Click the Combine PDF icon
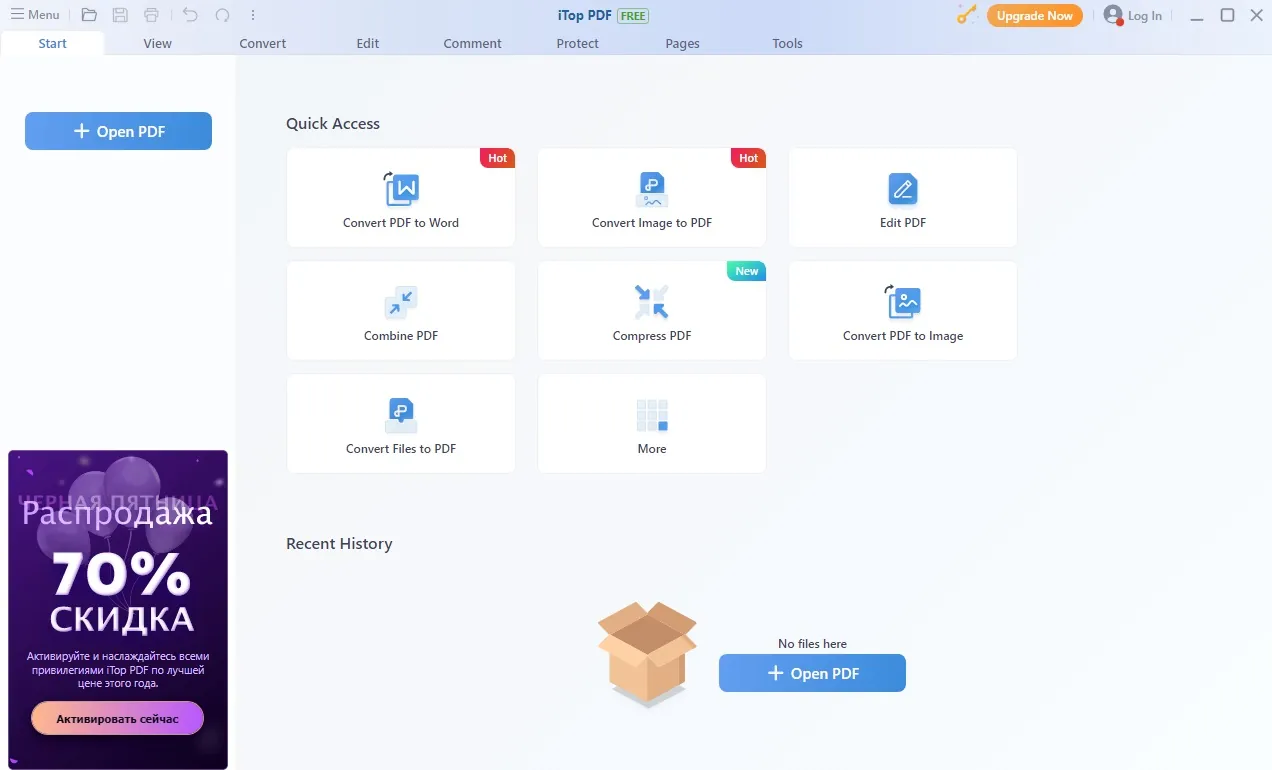This screenshot has height=770, width=1272. pos(401,302)
